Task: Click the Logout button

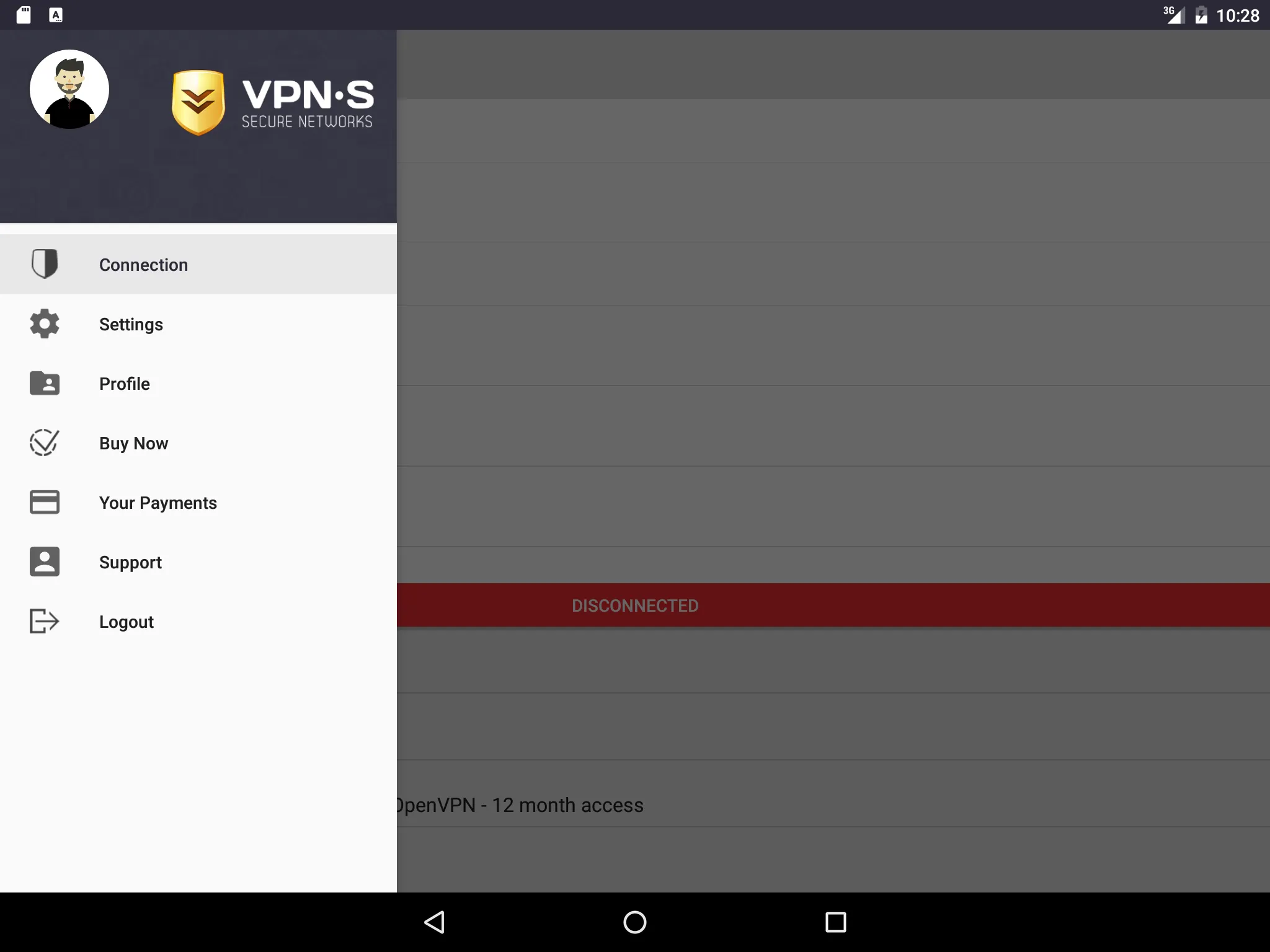Action: [x=126, y=621]
